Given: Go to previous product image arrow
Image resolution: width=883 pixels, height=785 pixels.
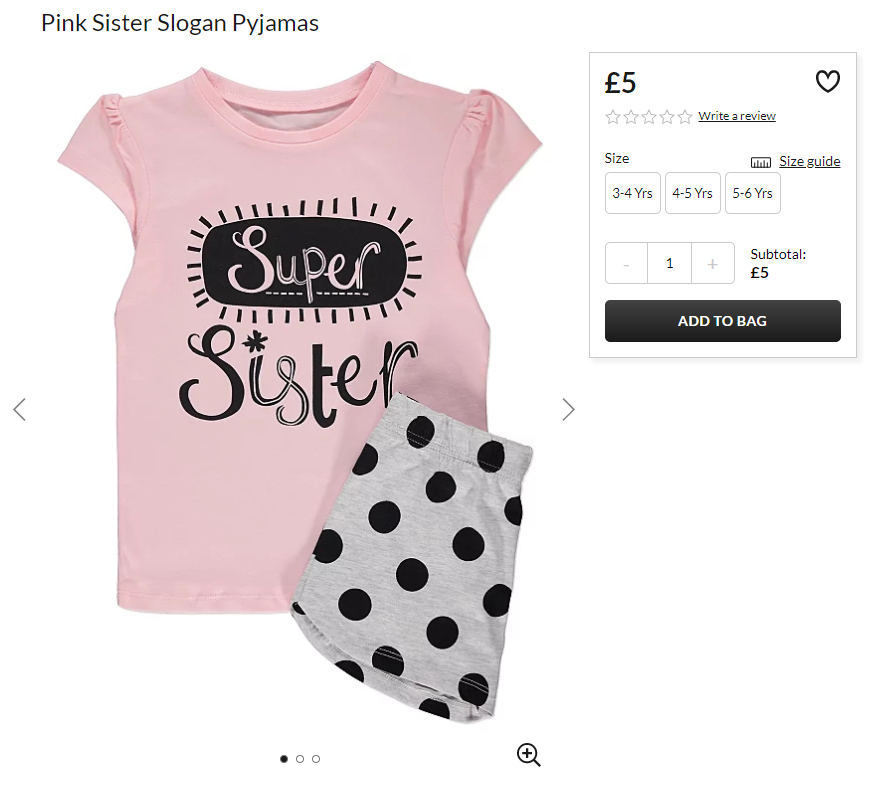Looking at the screenshot, I should coord(20,409).
